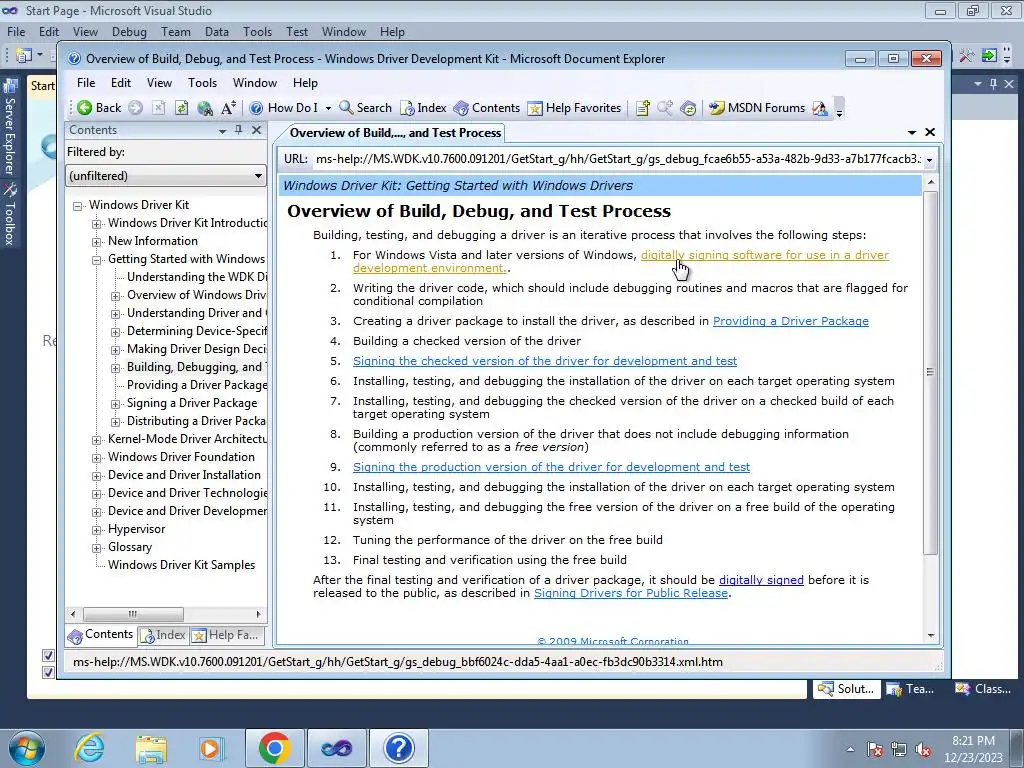Click the Solut... tab in Visual Studio

coord(846,689)
